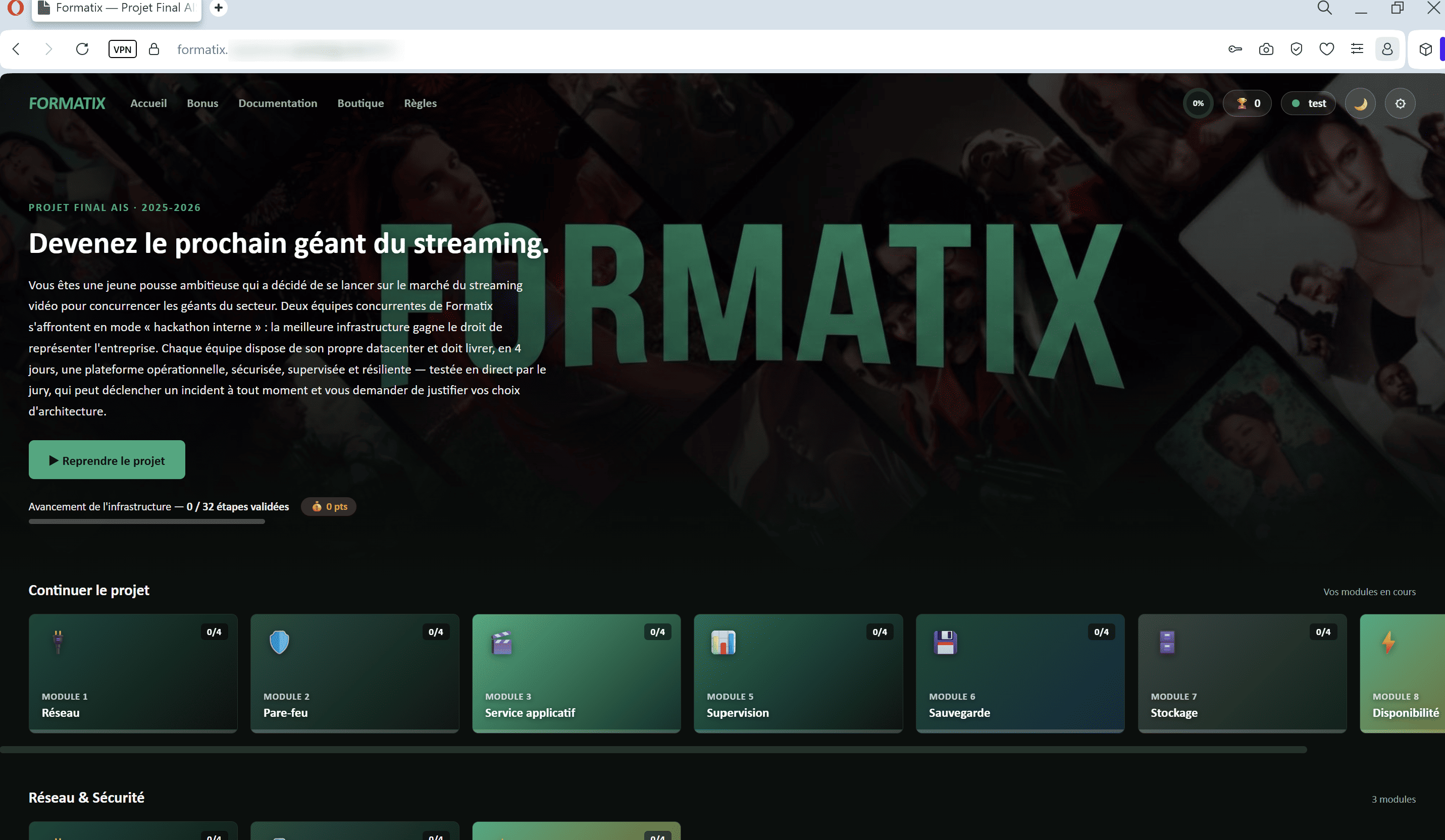This screenshot has width=1445, height=840.
Task: Click the horizontal module carousel scrollbar
Action: pos(654,750)
